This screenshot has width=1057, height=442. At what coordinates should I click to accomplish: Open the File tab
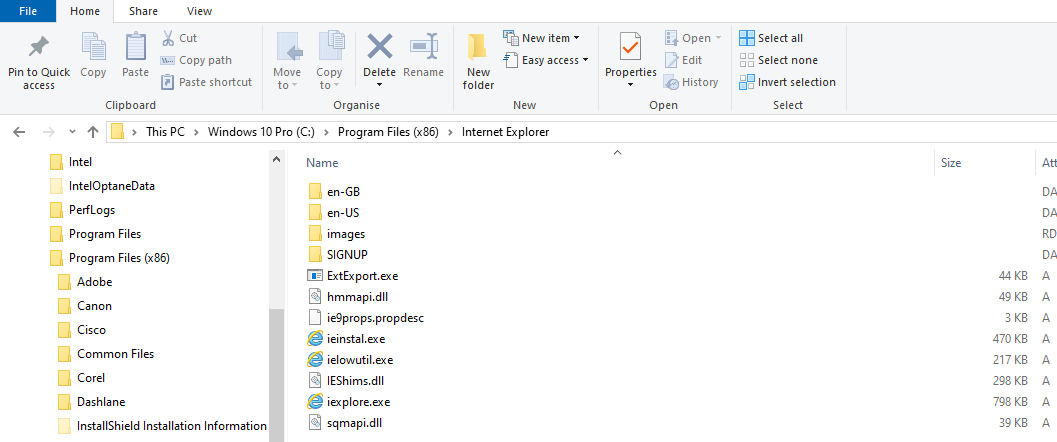pos(28,11)
